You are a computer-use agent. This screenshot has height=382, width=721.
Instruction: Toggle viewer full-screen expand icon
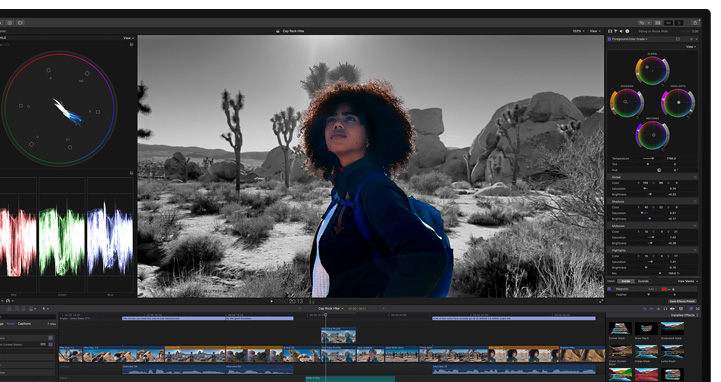(601, 302)
